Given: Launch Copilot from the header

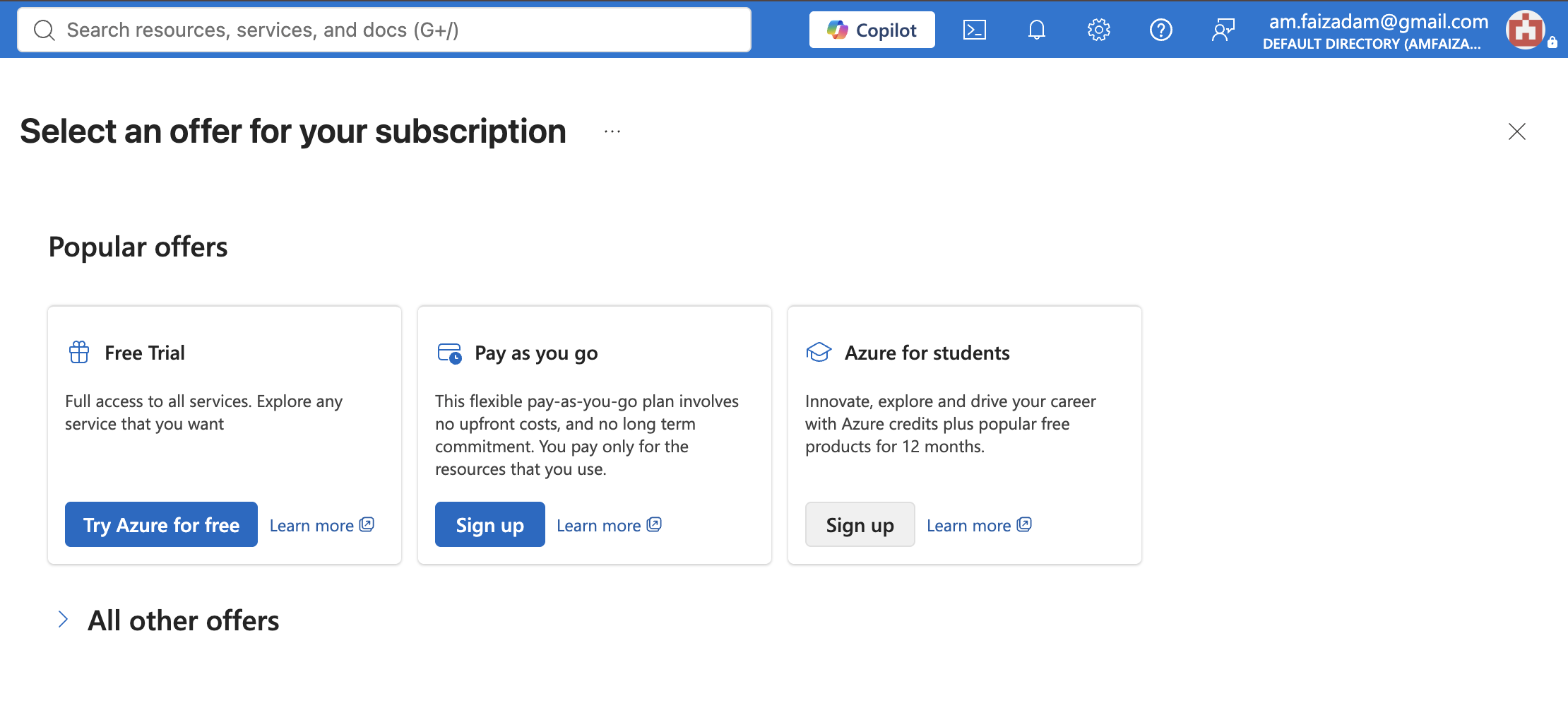Looking at the screenshot, I should coord(872,30).
